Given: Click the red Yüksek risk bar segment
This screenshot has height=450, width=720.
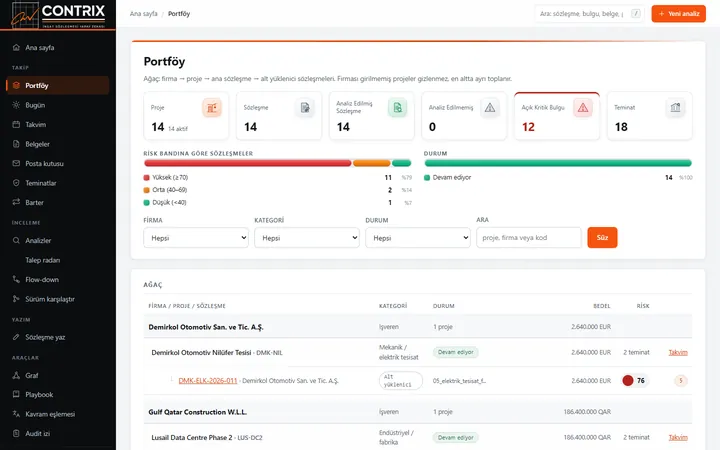Looking at the screenshot, I should pos(248,163).
